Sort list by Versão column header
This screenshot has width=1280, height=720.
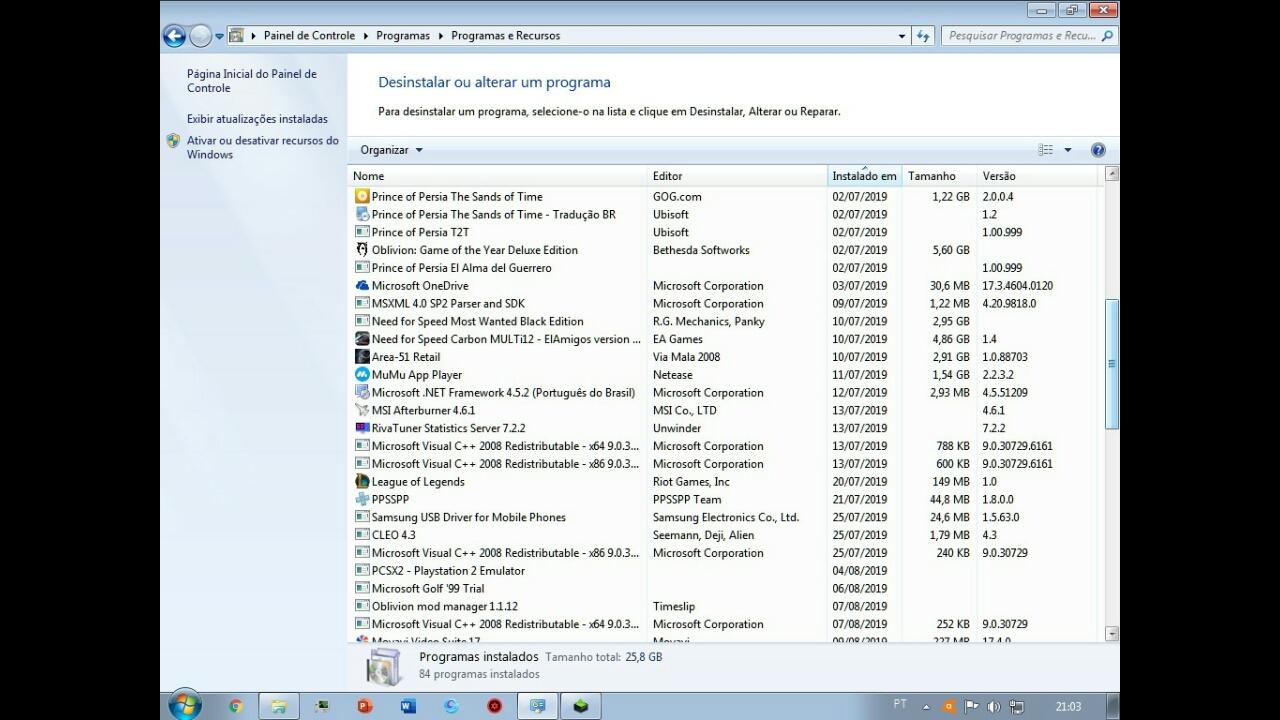pos(1037,176)
